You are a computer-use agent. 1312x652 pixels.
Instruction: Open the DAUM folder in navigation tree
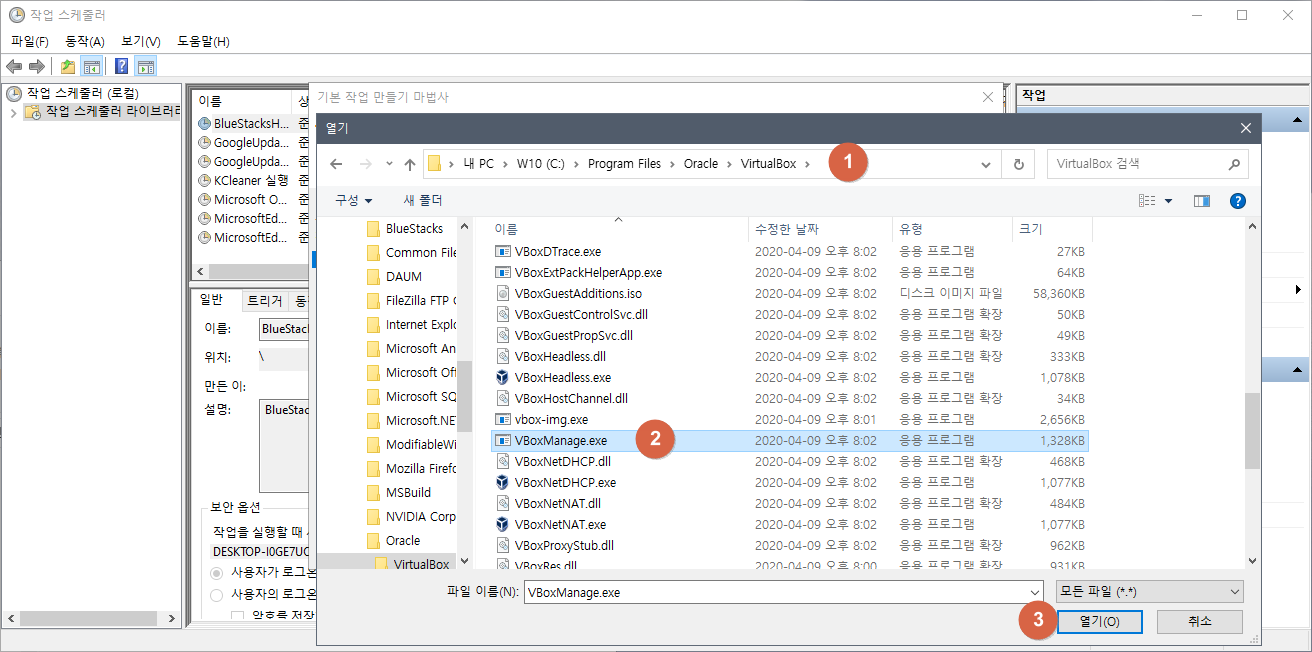click(404, 276)
